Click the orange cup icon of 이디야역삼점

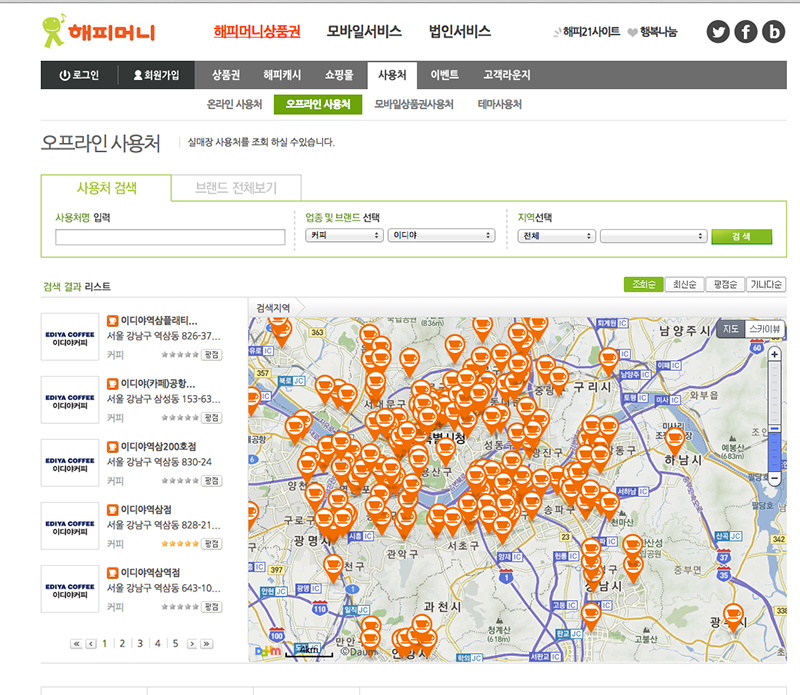click(x=112, y=510)
